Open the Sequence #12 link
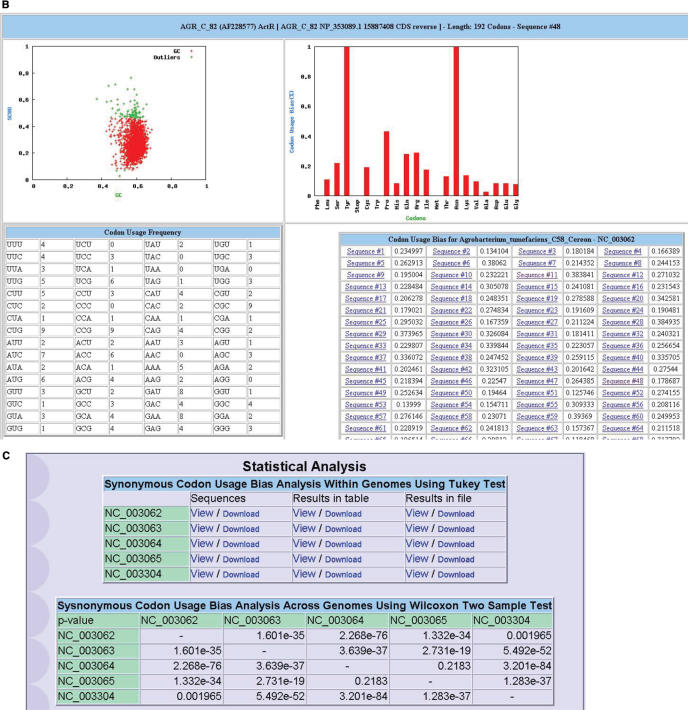This screenshot has width=688, height=710. tap(623, 275)
